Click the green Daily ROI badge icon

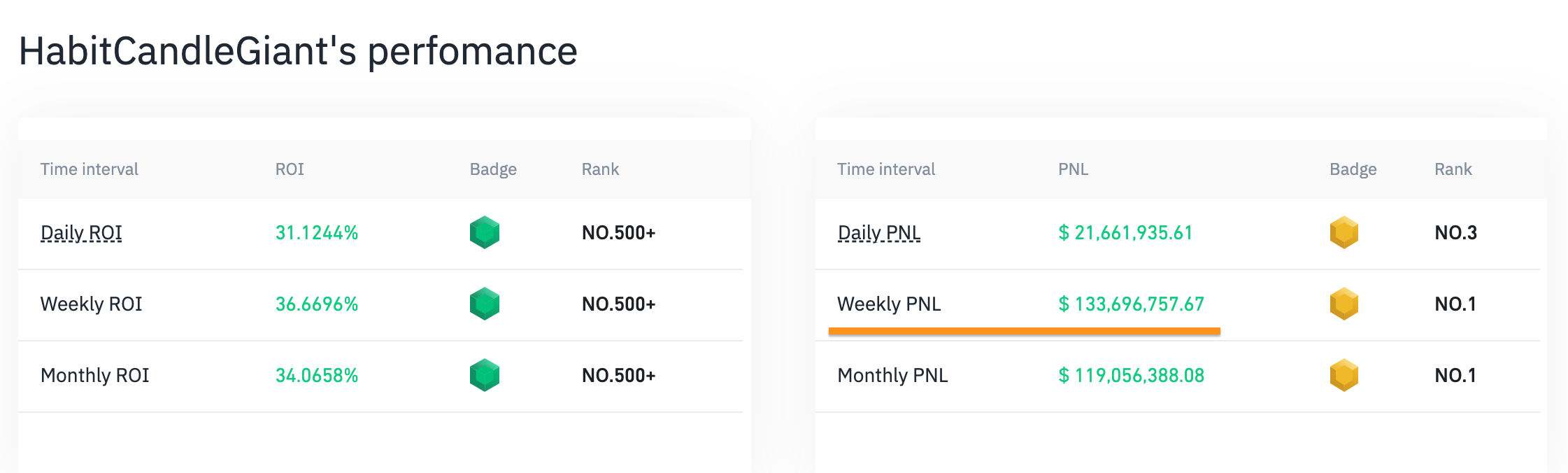pos(484,232)
